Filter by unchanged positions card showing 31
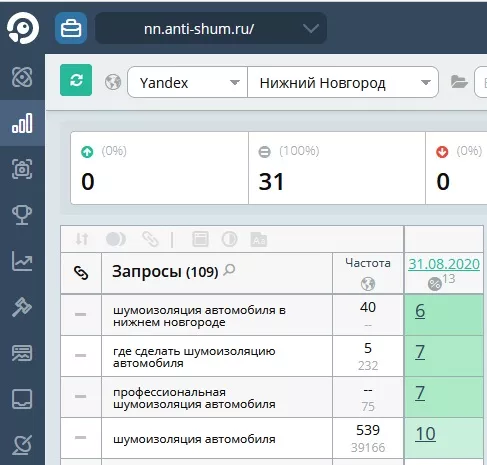 click(x=337, y=168)
